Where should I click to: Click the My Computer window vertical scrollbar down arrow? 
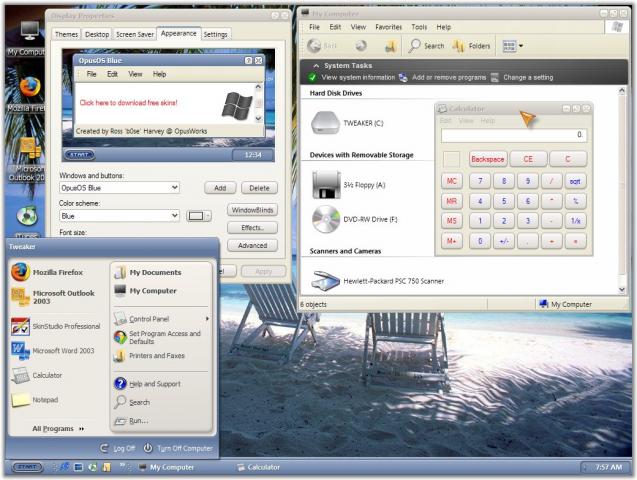[622, 289]
